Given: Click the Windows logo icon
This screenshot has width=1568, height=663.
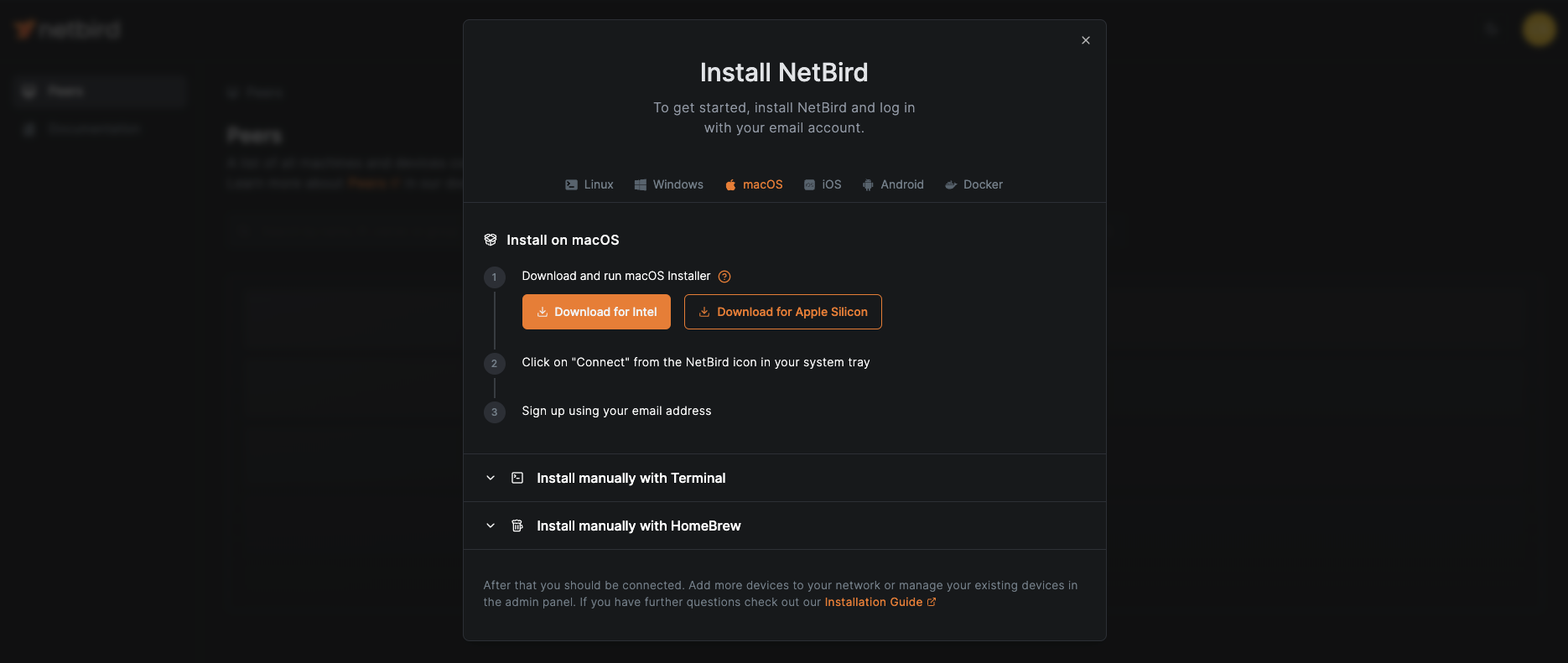Looking at the screenshot, I should [640, 184].
